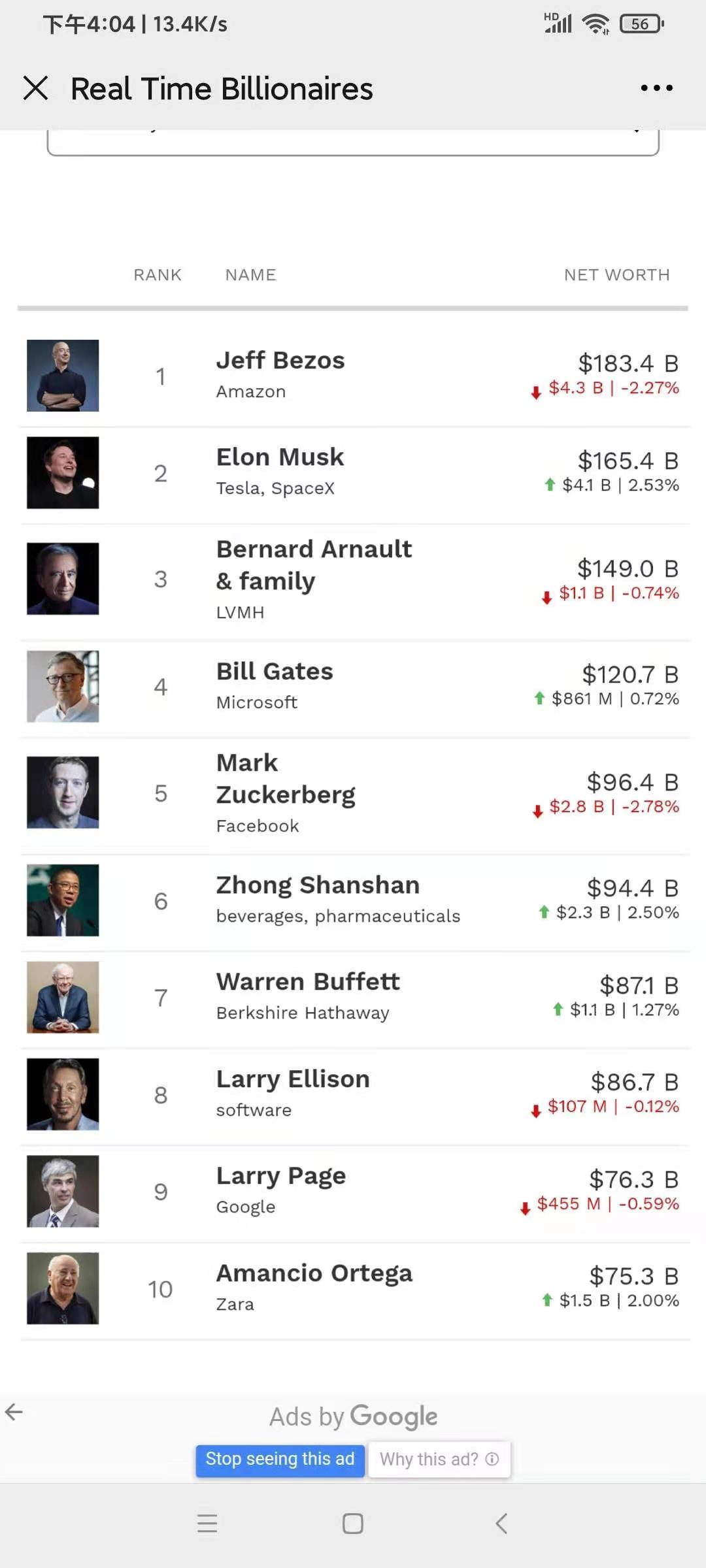Tap the Android recent apps menu icon
The image size is (706, 1568).
click(207, 1523)
